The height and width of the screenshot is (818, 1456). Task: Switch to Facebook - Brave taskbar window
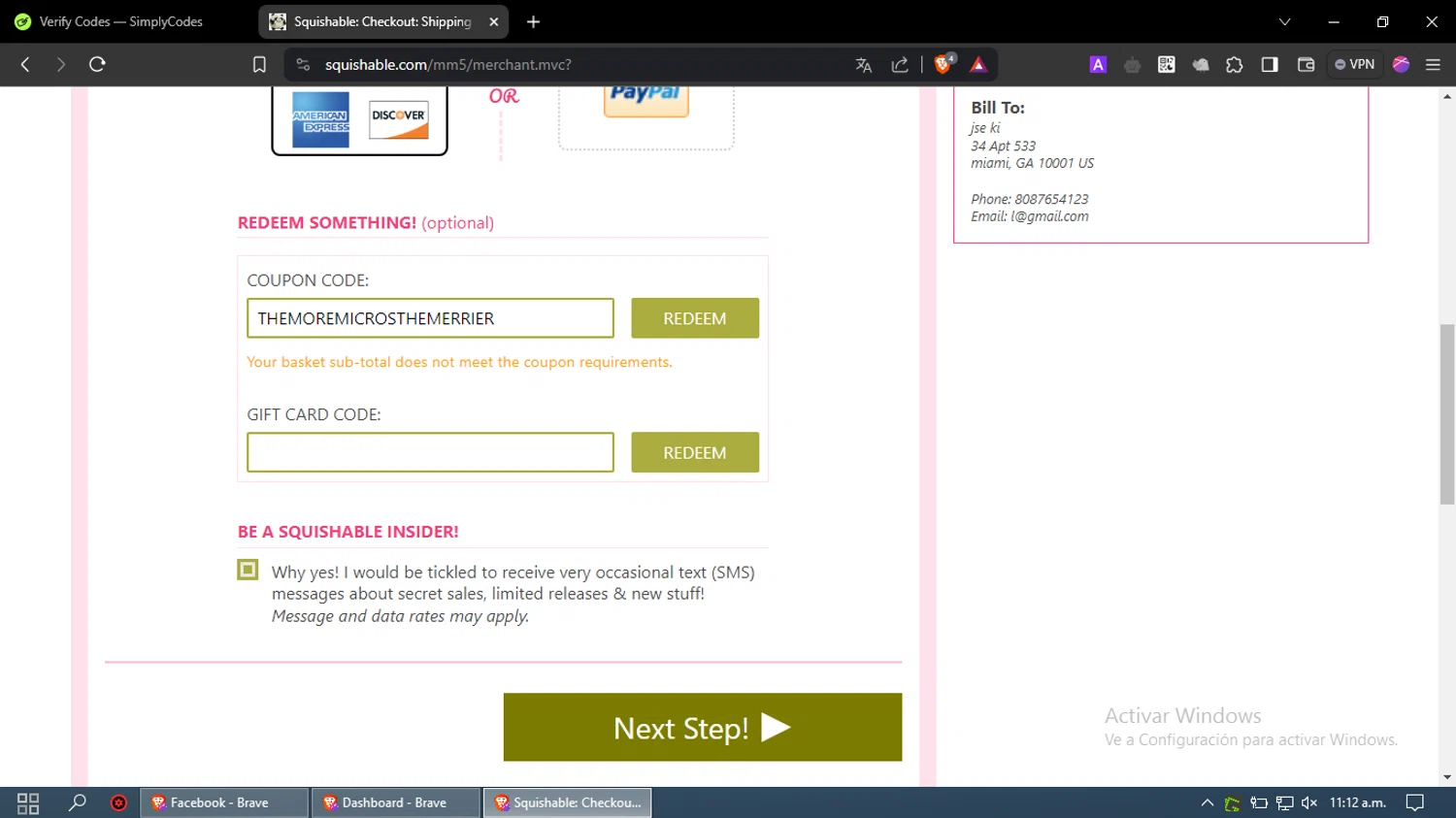[x=224, y=802]
